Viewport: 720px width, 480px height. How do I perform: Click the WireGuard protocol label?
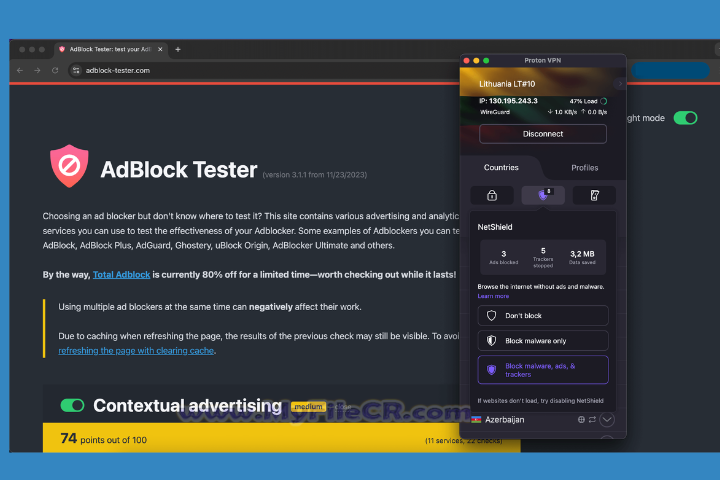[495, 112]
